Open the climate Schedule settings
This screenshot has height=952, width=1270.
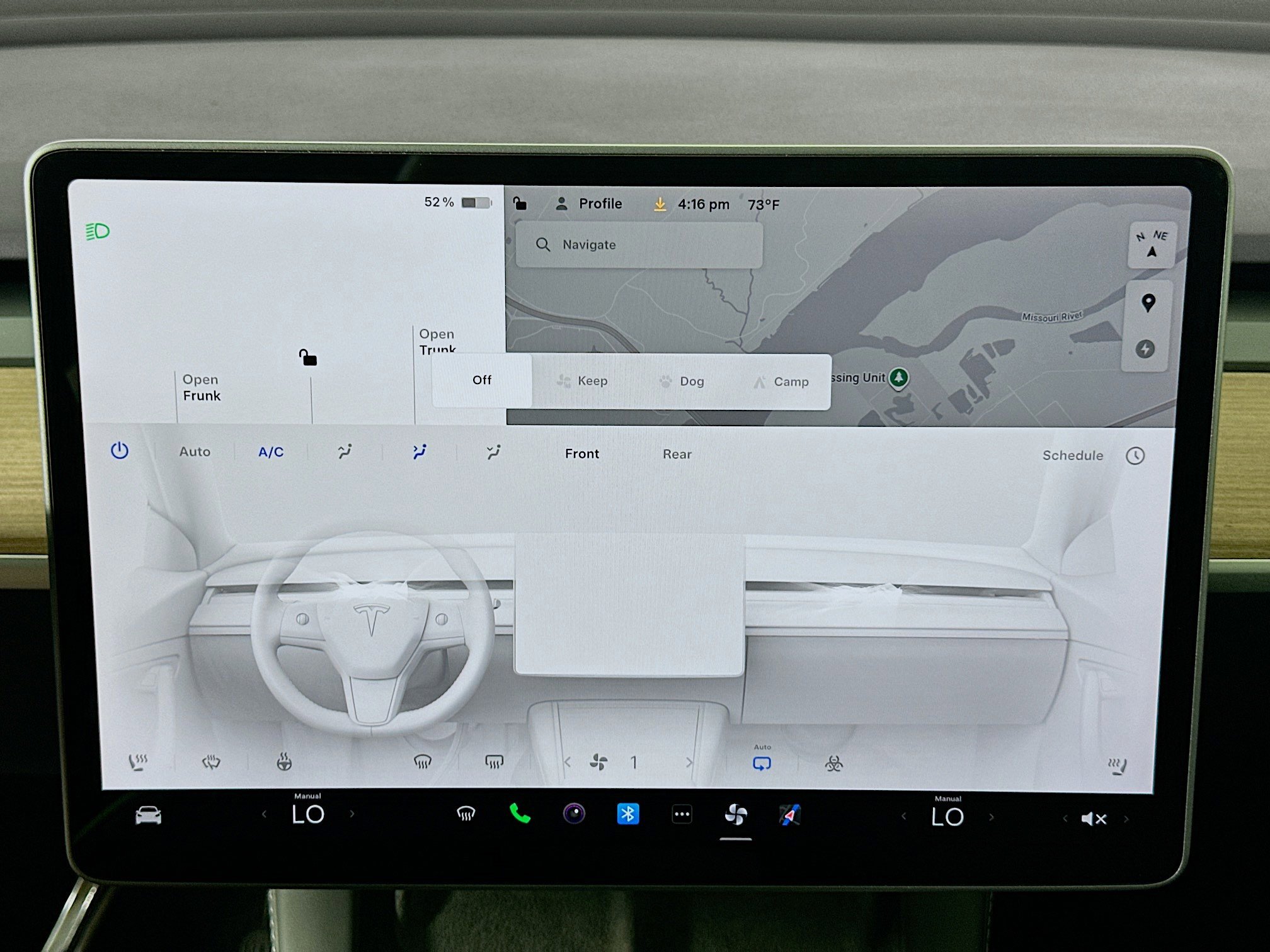[1072, 455]
